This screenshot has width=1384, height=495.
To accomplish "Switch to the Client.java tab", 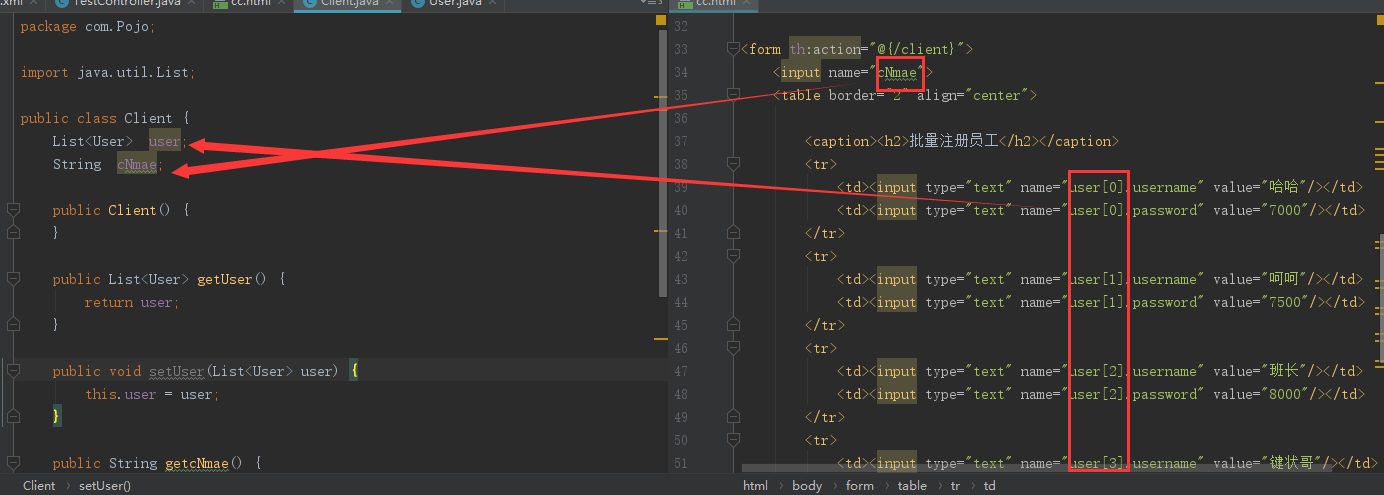I will 348,4.
